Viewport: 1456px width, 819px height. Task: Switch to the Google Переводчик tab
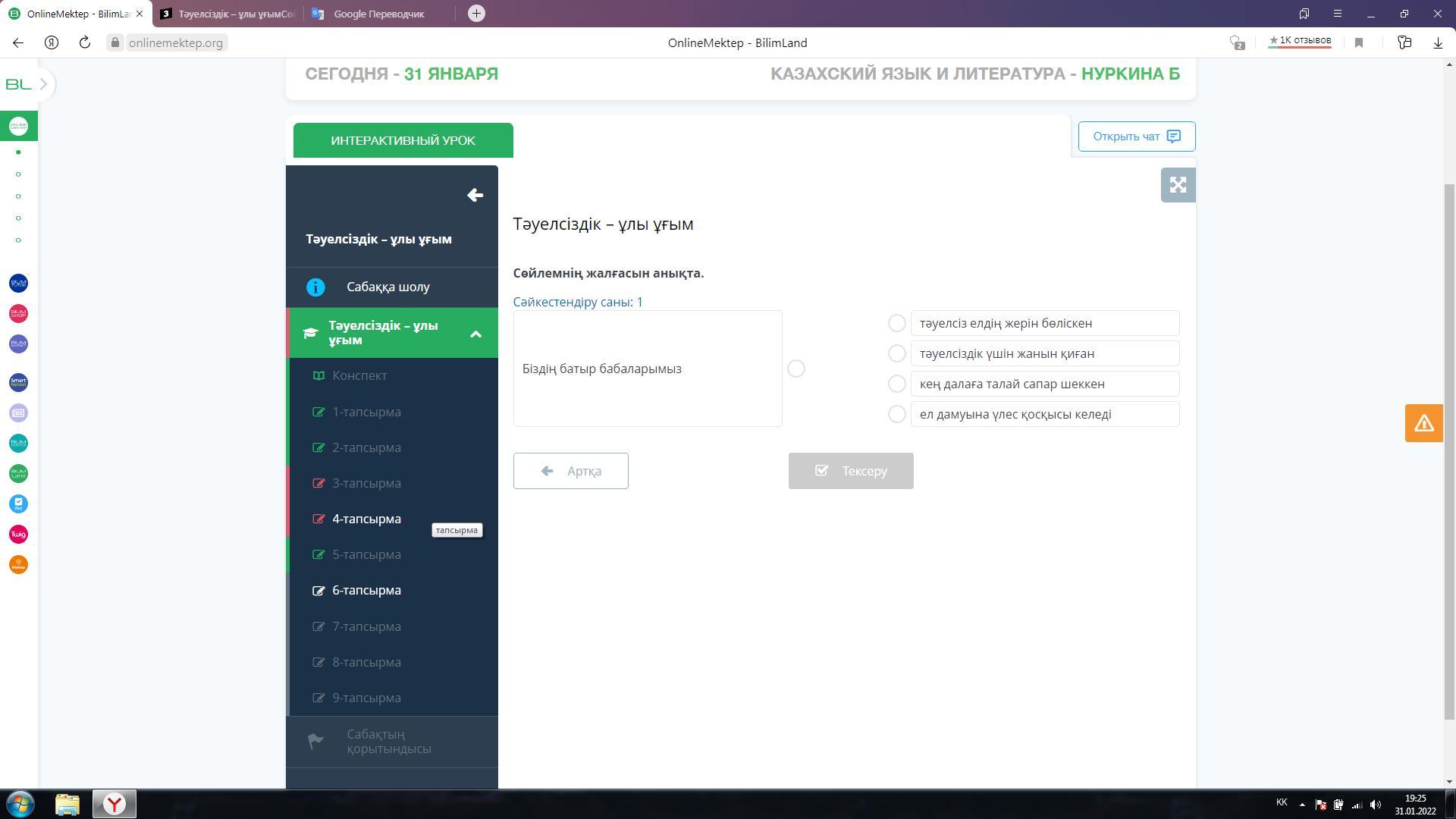378,14
